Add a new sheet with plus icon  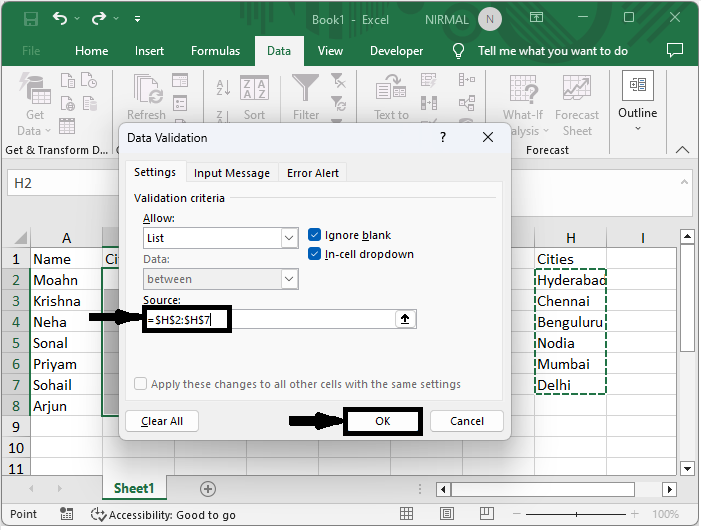(x=208, y=488)
